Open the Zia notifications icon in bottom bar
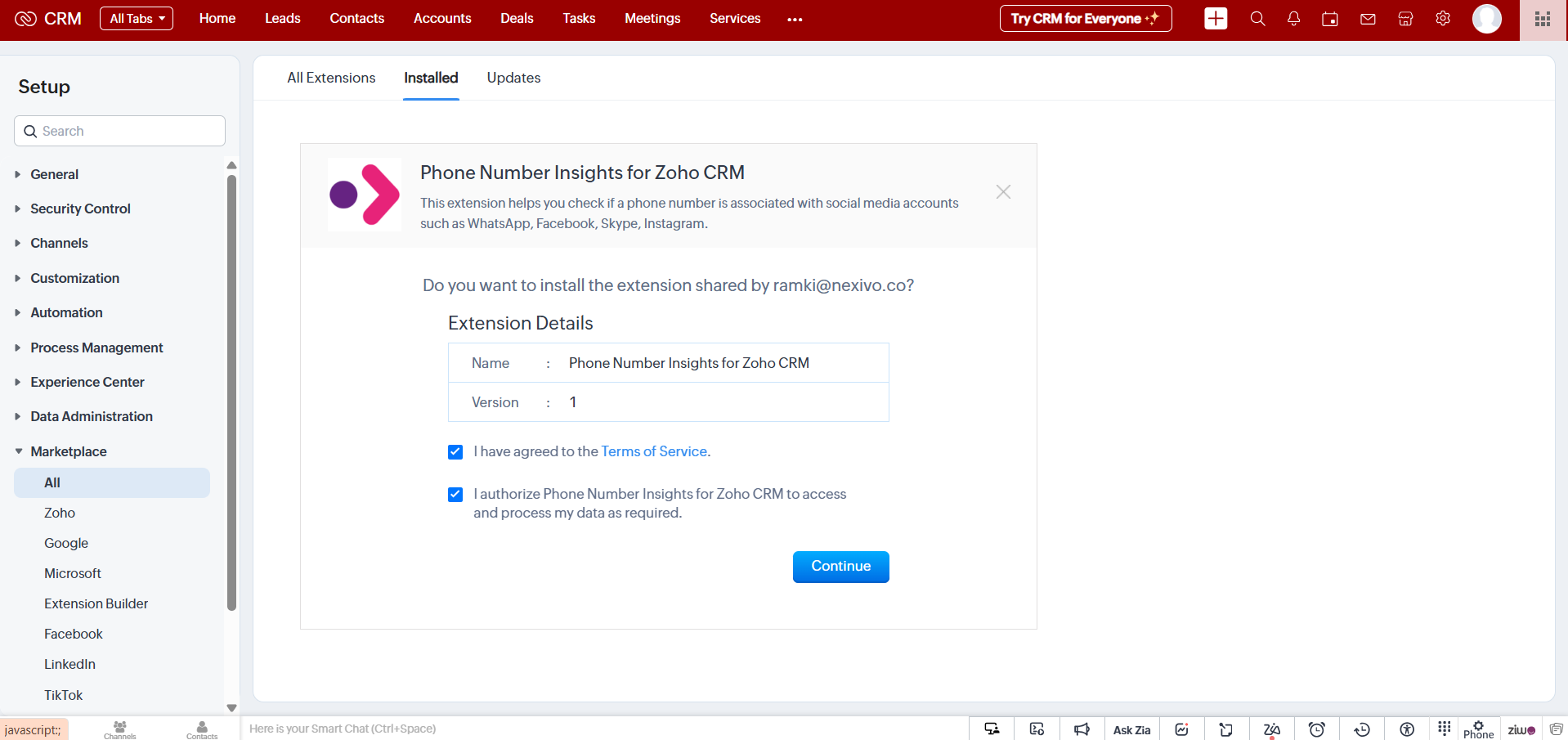Image resolution: width=1568 pixels, height=740 pixels. [1271, 729]
